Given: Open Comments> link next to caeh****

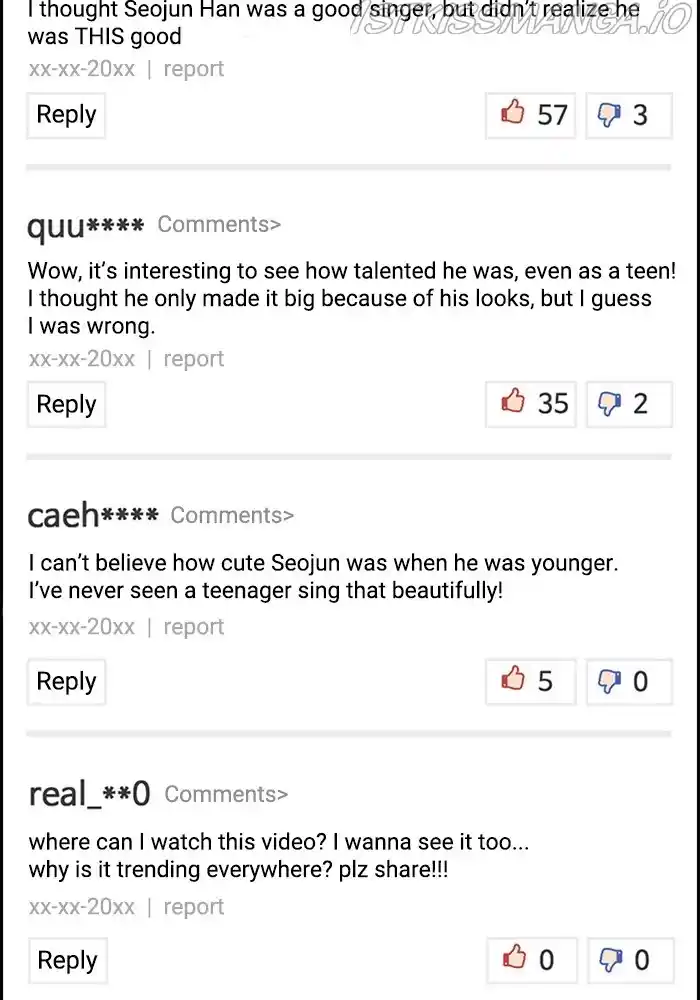Looking at the screenshot, I should (232, 515).
